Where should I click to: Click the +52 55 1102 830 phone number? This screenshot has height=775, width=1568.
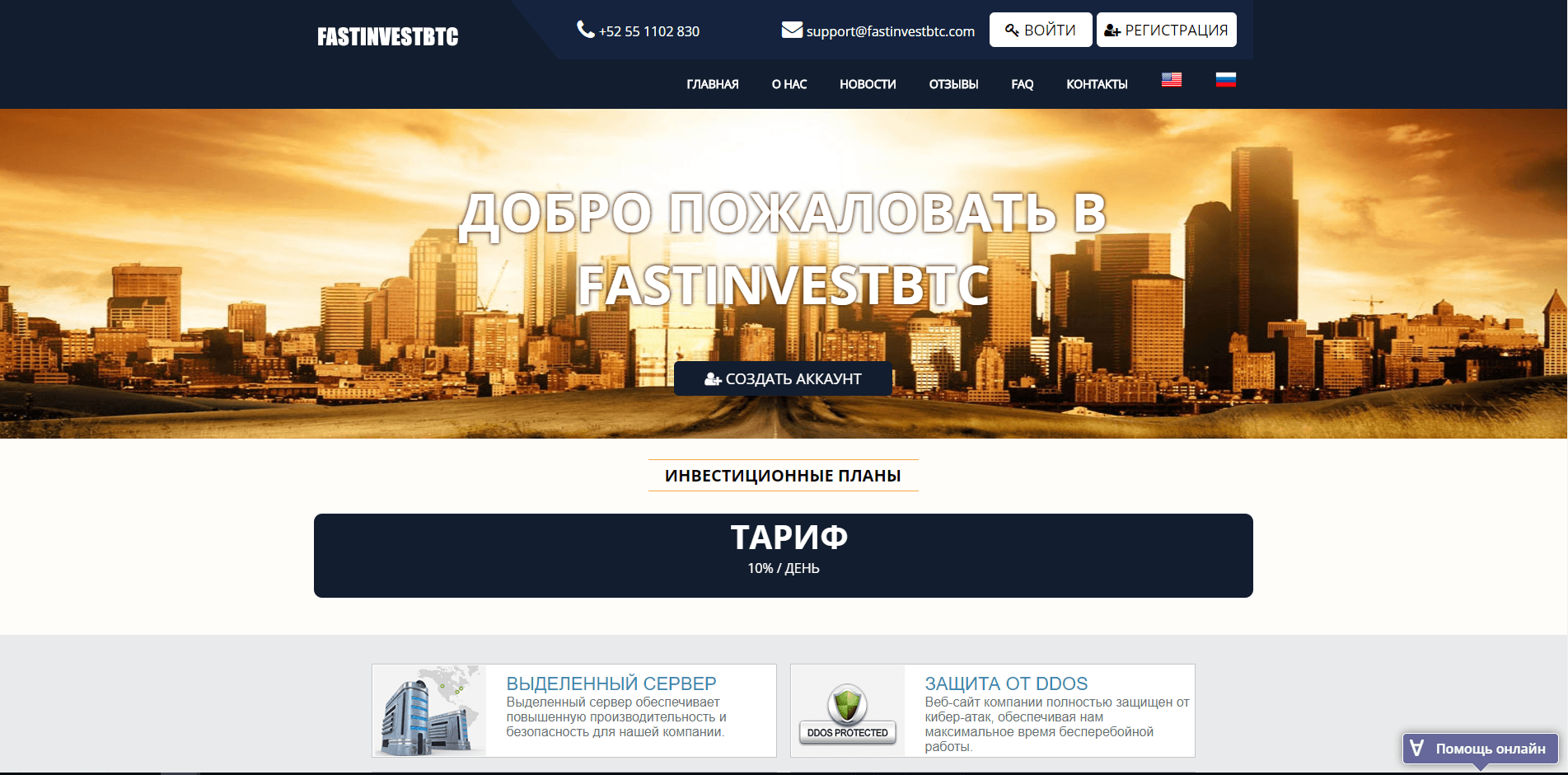(x=648, y=31)
